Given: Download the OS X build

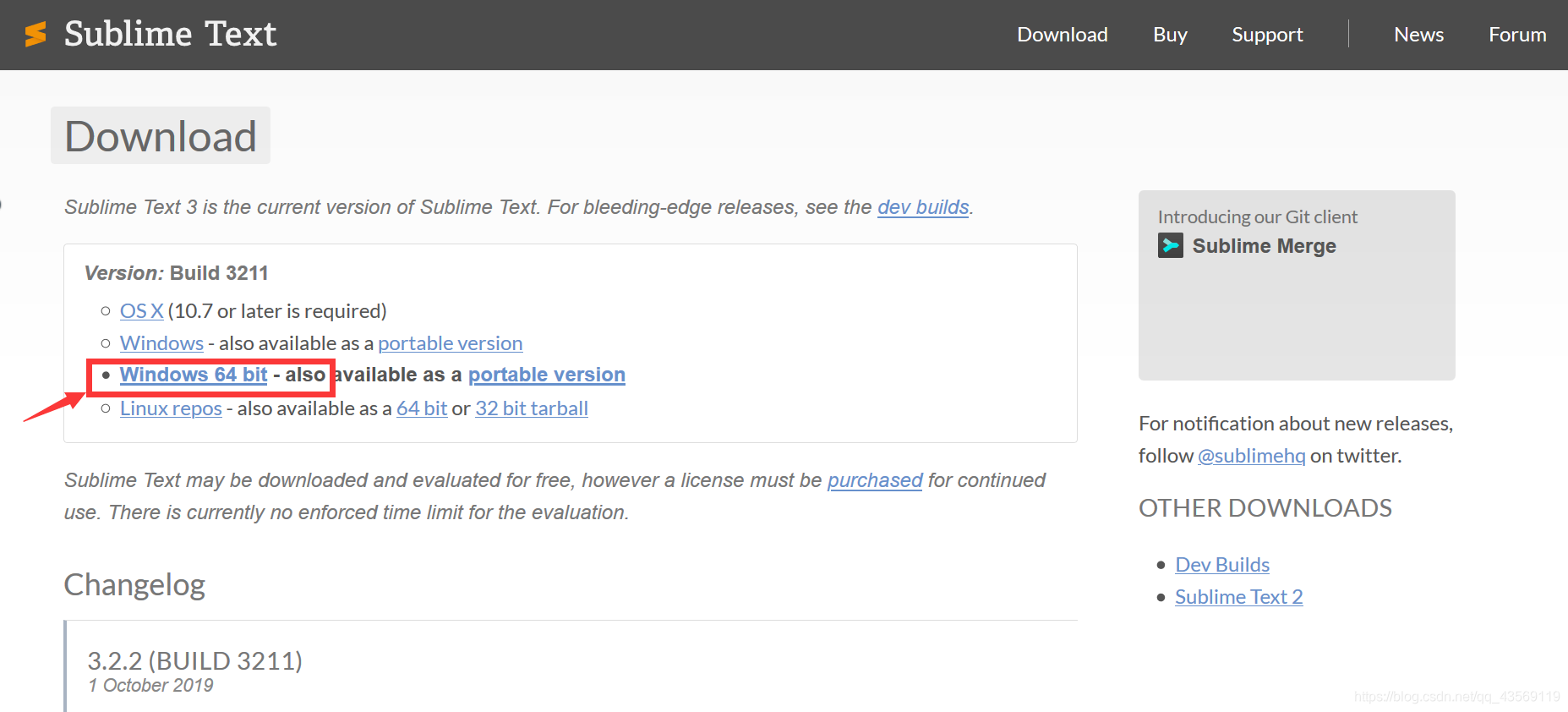Looking at the screenshot, I should tap(141, 311).
